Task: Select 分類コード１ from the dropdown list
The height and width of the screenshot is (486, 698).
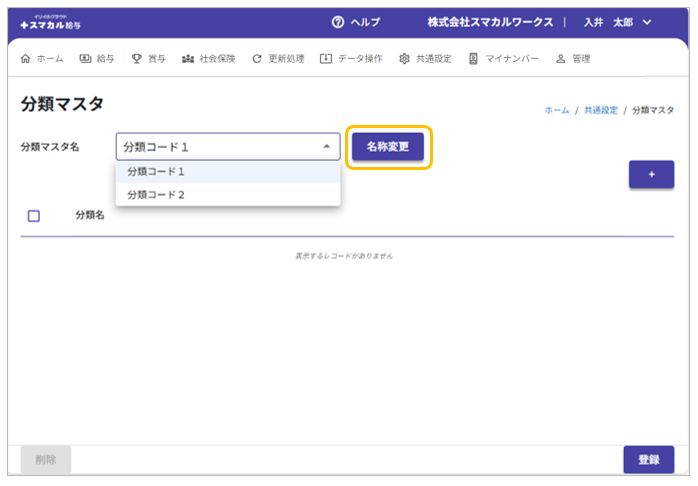Action: (156, 172)
